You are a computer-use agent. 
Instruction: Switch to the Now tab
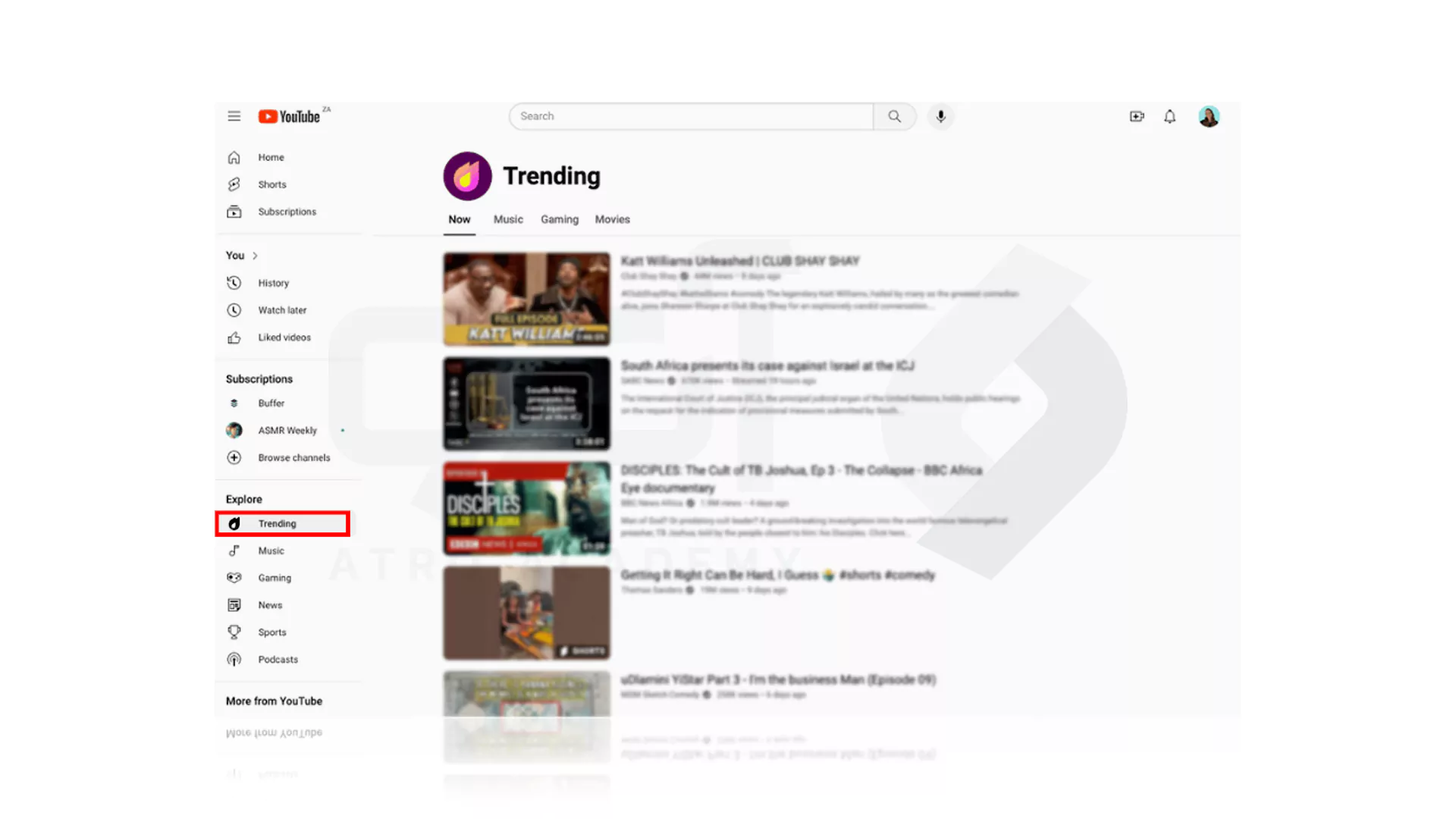(x=459, y=219)
